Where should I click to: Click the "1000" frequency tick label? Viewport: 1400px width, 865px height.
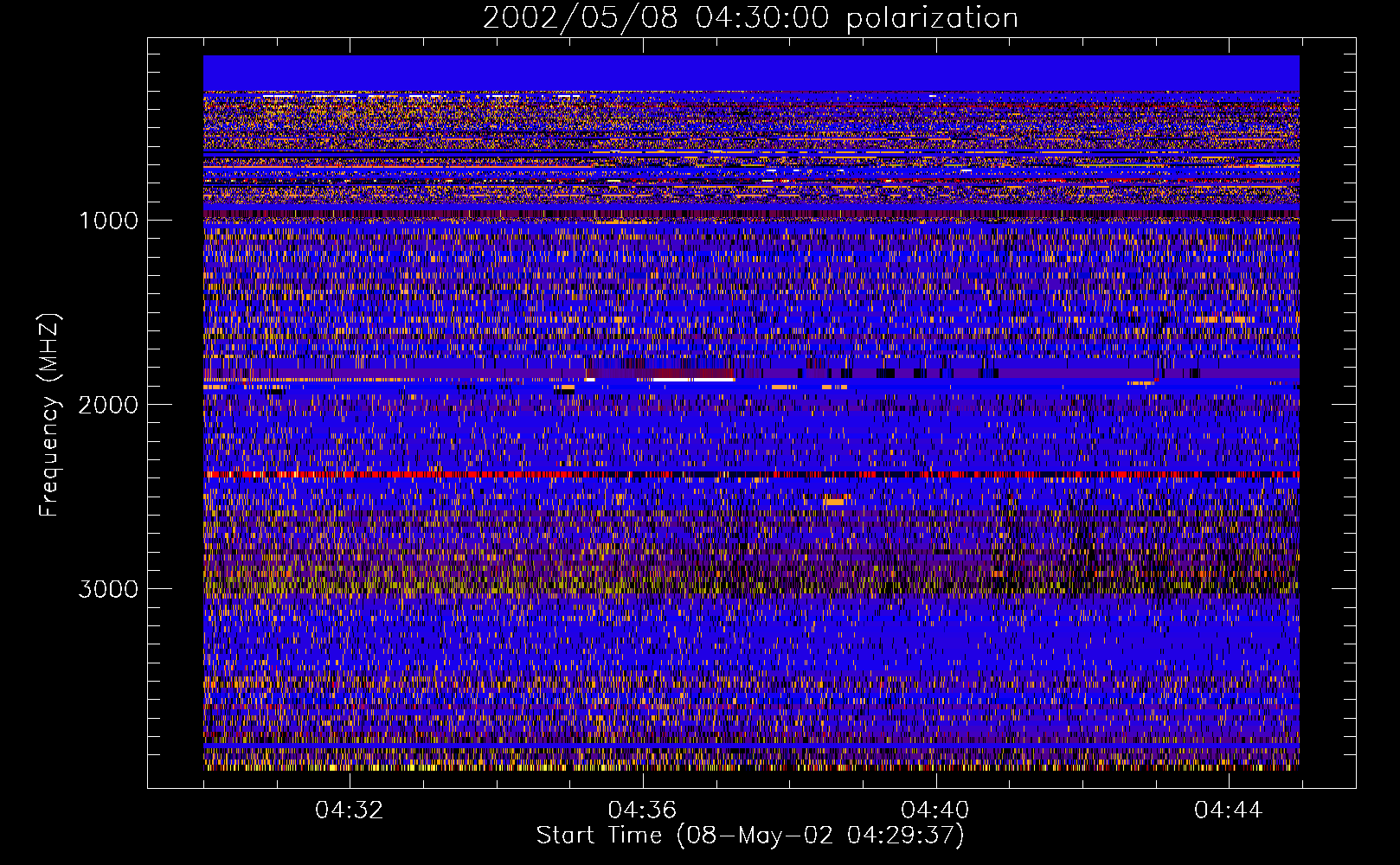tap(108, 221)
